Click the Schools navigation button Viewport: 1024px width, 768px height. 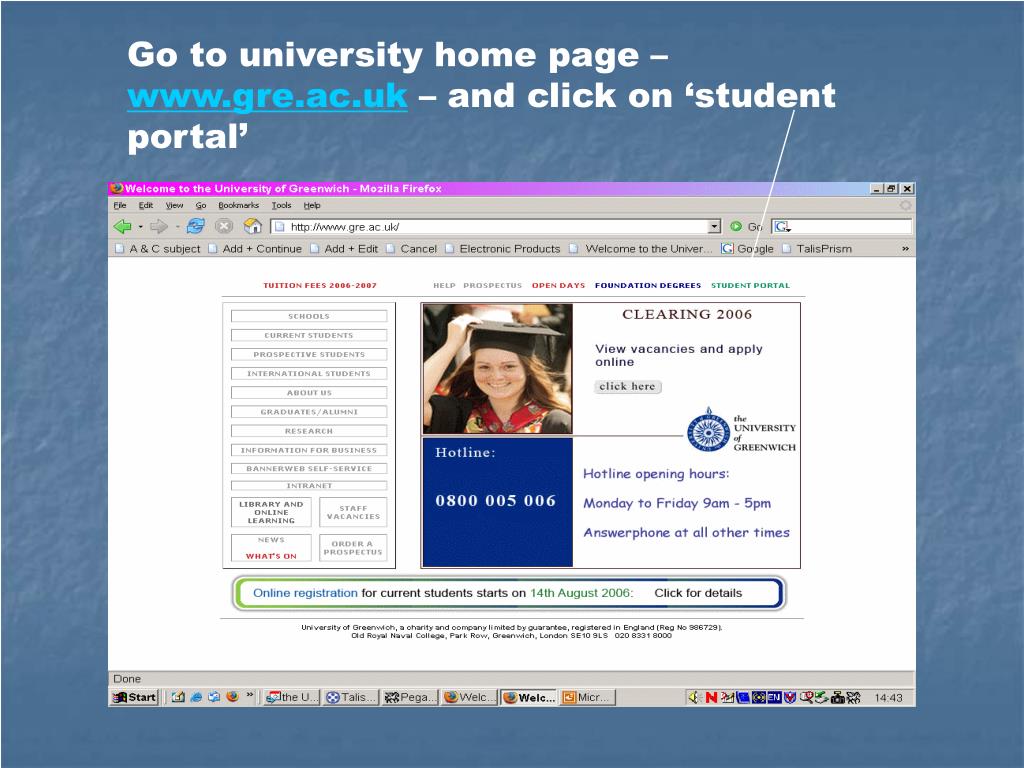[309, 316]
